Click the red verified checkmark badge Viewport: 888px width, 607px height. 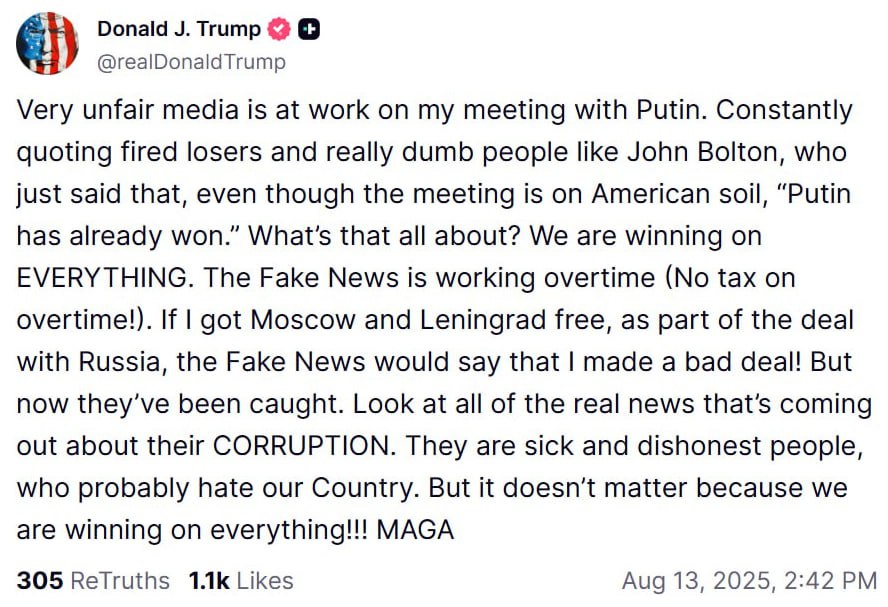click(279, 30)
